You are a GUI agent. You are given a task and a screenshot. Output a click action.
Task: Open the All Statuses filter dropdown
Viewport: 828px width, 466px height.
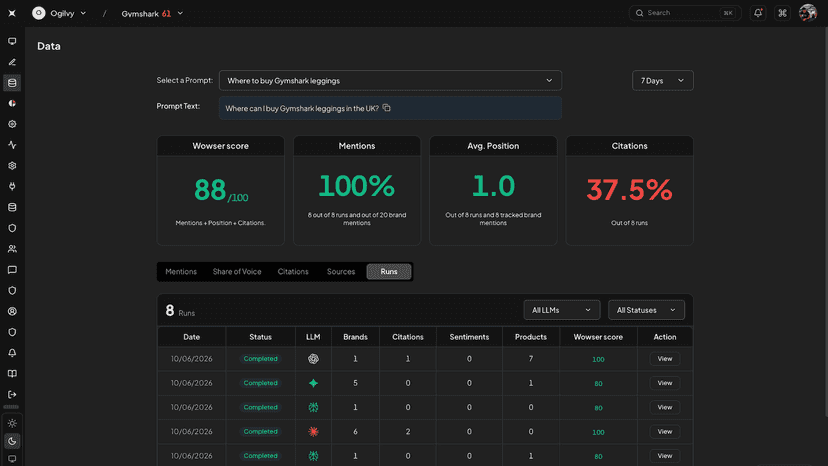pos(646,310)
